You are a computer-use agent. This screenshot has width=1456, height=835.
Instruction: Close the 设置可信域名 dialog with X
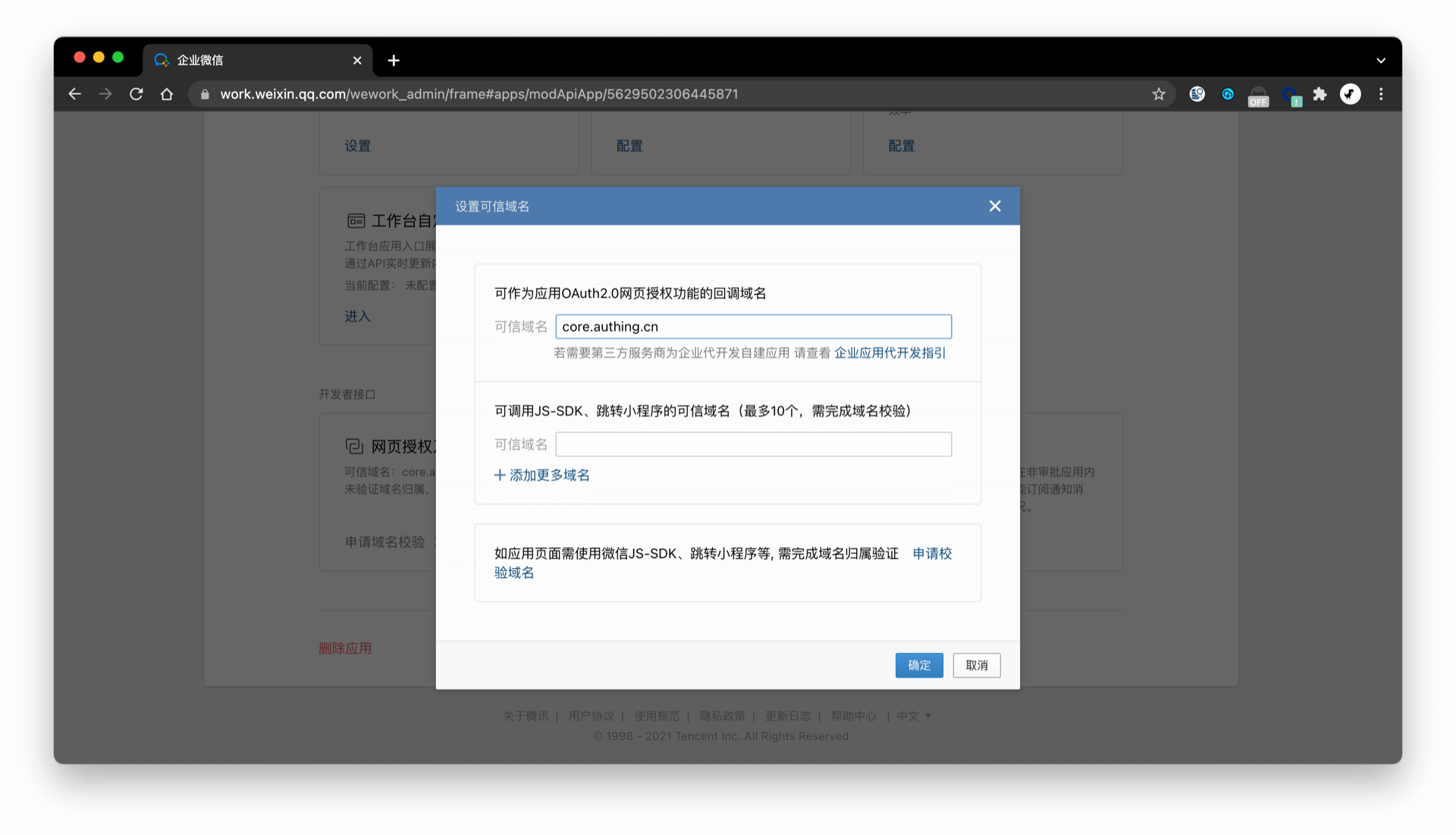[995, 206]
